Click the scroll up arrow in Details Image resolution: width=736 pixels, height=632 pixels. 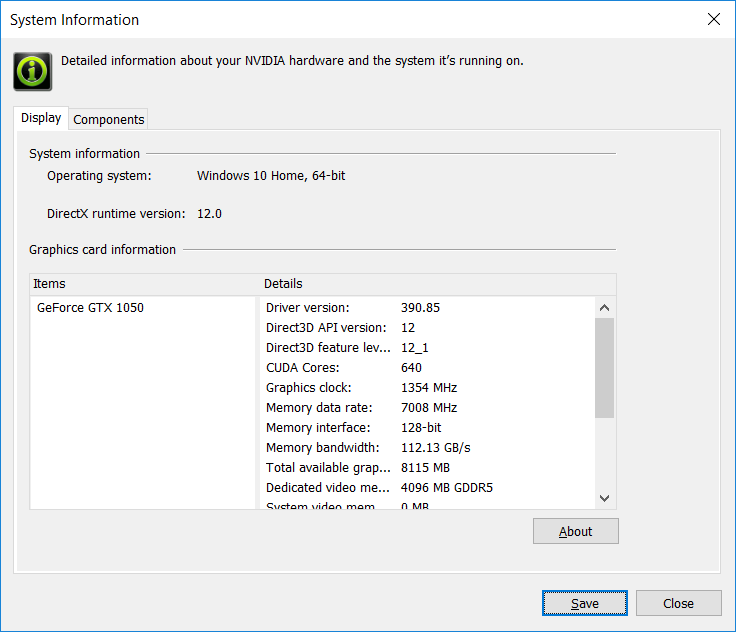[604, 308]
